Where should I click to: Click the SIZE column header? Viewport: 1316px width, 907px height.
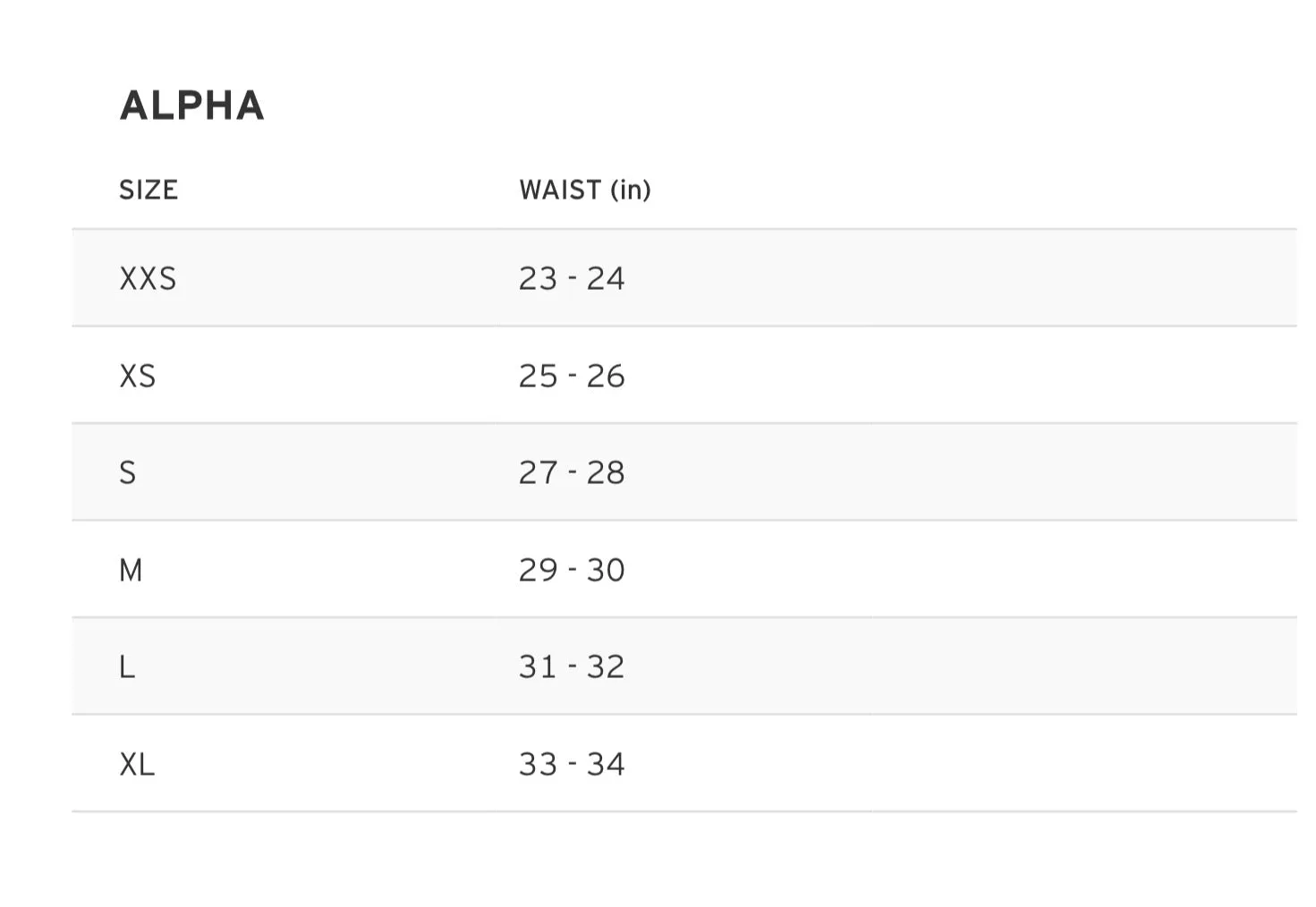click(x=149, y=190)
